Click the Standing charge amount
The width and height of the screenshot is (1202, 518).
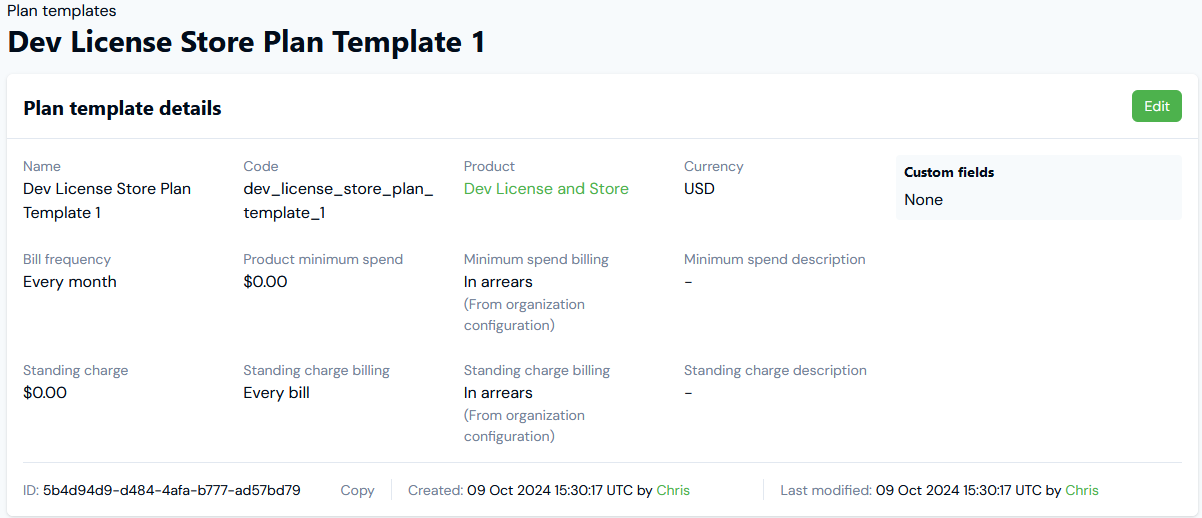(45, 393)
